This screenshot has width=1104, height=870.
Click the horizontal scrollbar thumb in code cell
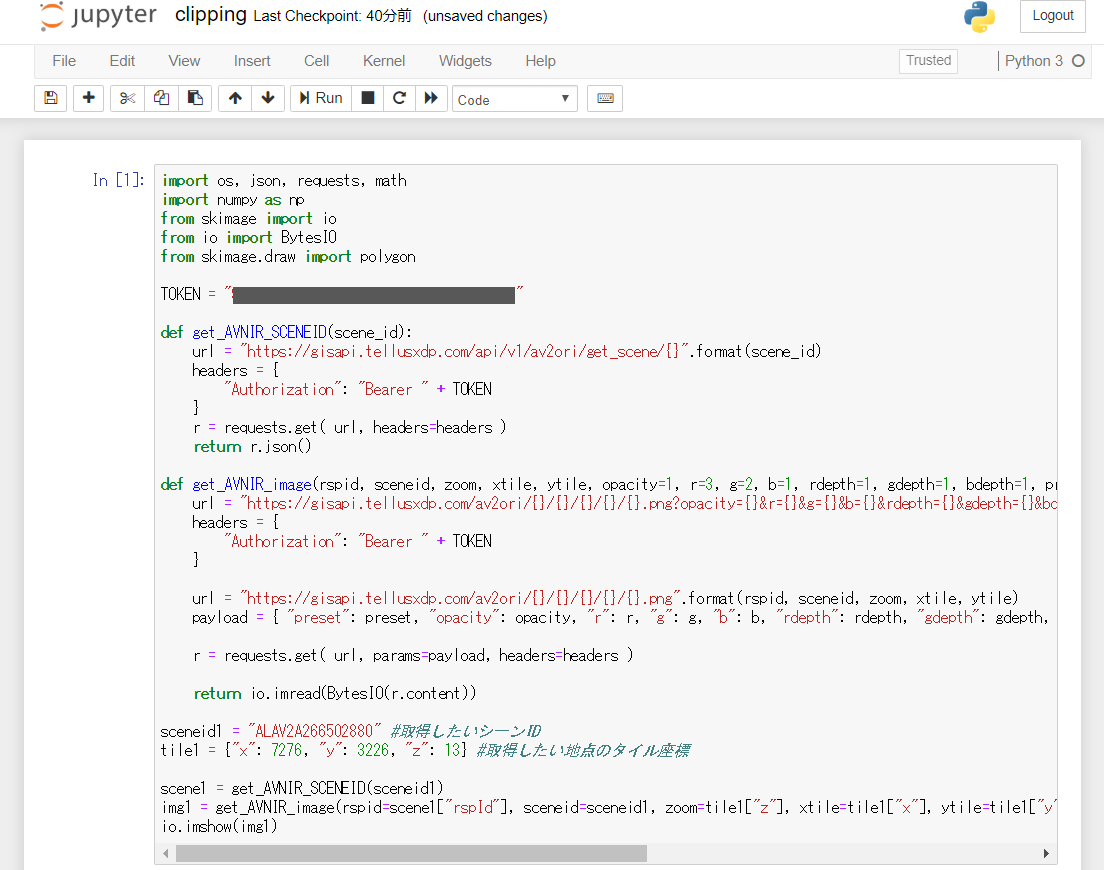[x=411, y=853]
